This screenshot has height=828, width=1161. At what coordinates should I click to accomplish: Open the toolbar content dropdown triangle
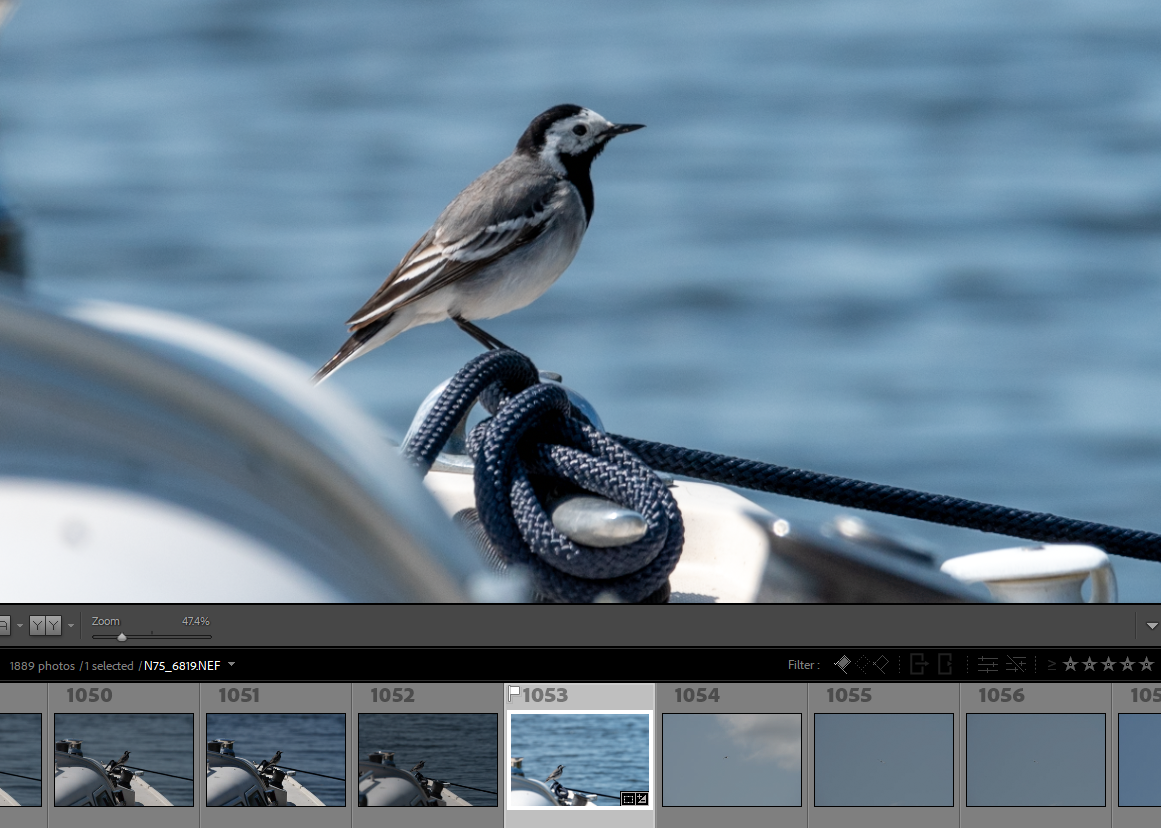1151,626
